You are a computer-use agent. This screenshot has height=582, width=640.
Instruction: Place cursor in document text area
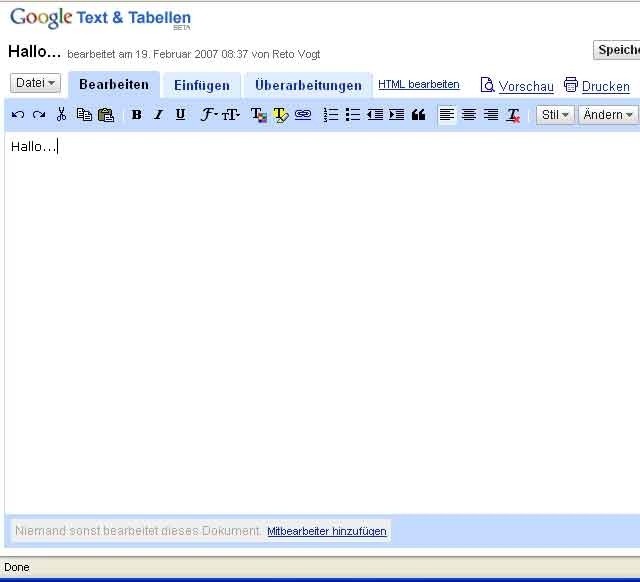tap(322, 322)
